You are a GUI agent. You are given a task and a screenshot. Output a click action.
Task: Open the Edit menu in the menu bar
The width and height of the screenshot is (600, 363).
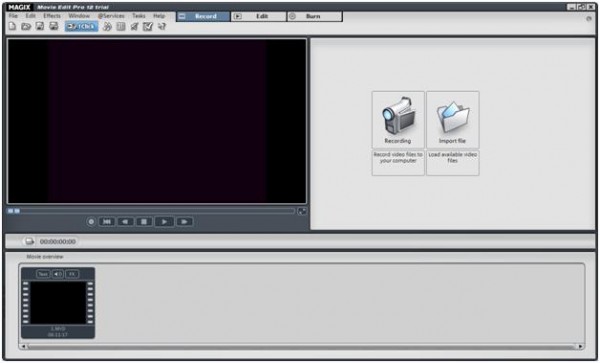pyautogui.click(x=31, y=16)
